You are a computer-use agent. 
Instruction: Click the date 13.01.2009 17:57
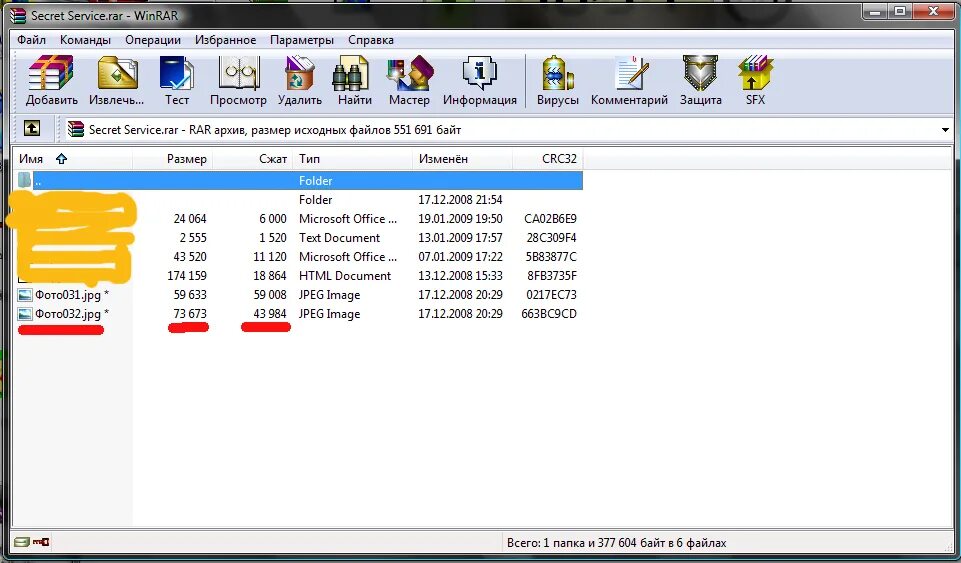pyautogui.click(x=460, y=238)
